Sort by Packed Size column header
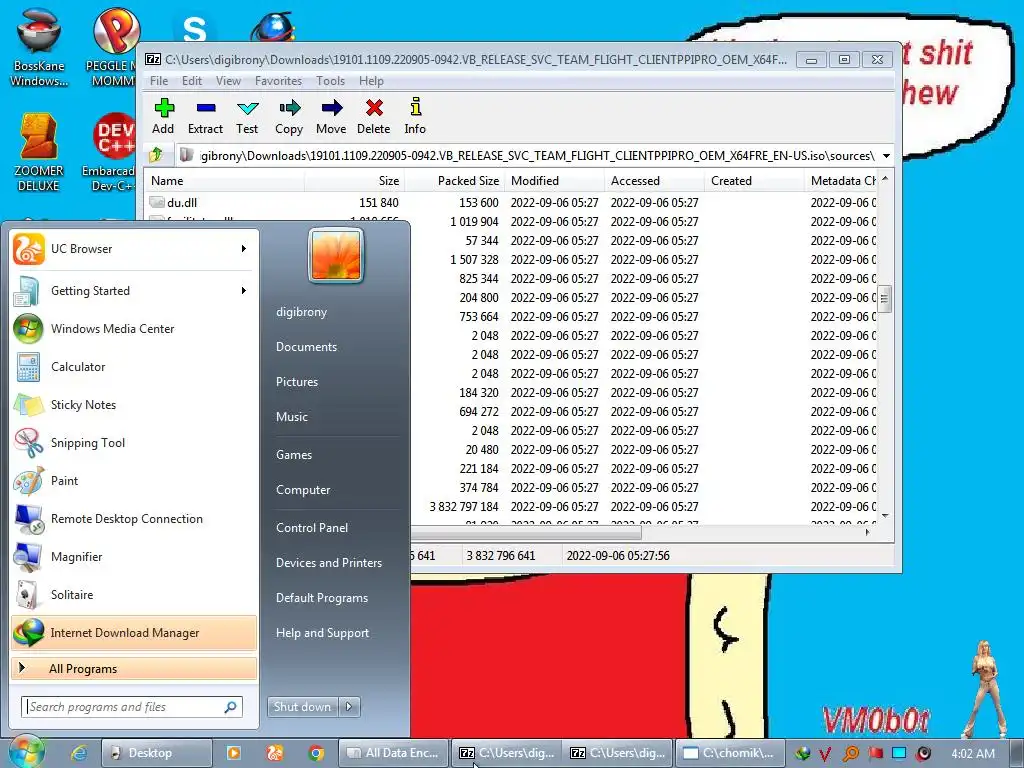 point(455,181)
